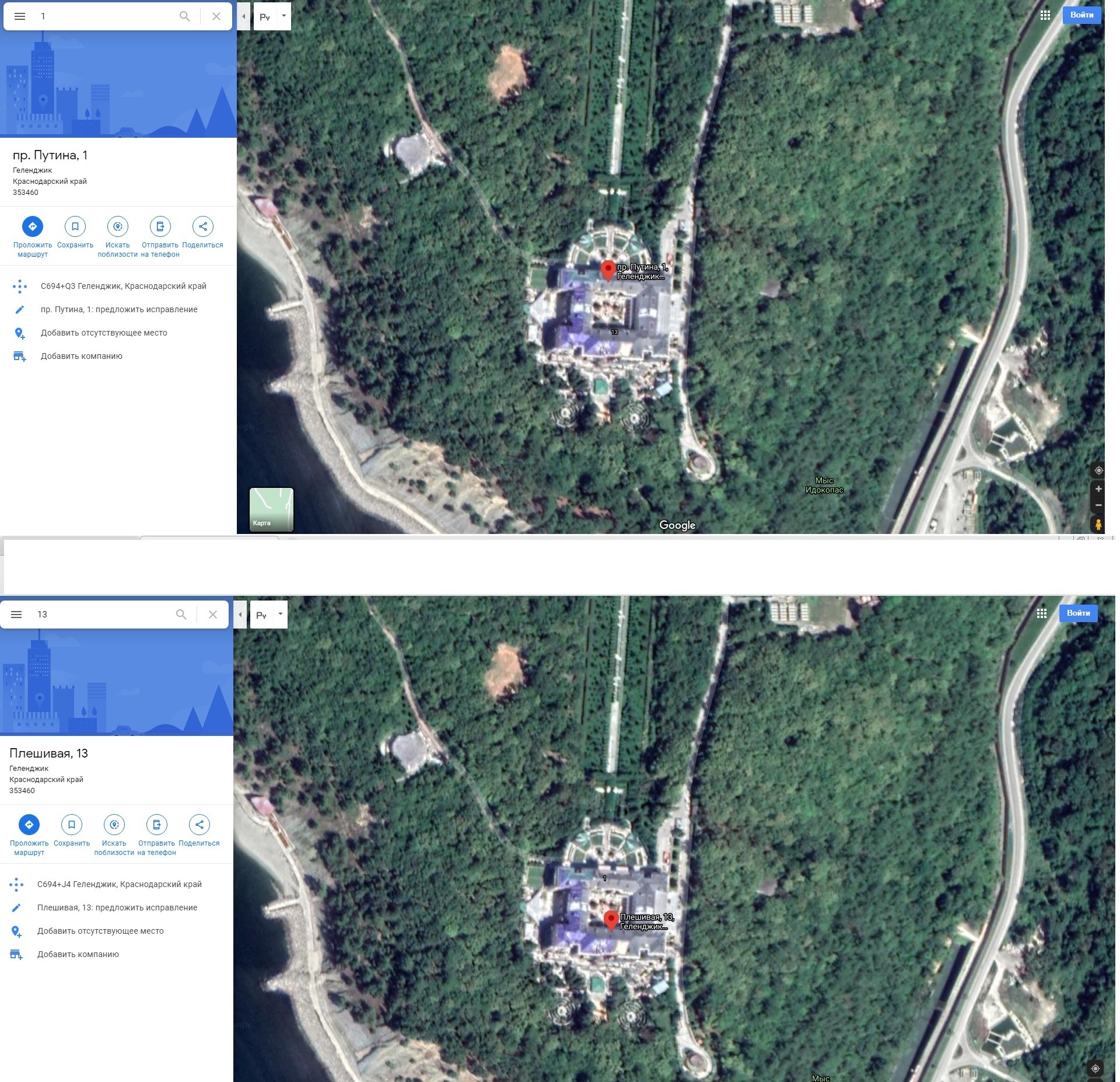Send to phone icon in top panel
The width and height of the screenshot is (1120, 1082).
[x=160, y=226]
